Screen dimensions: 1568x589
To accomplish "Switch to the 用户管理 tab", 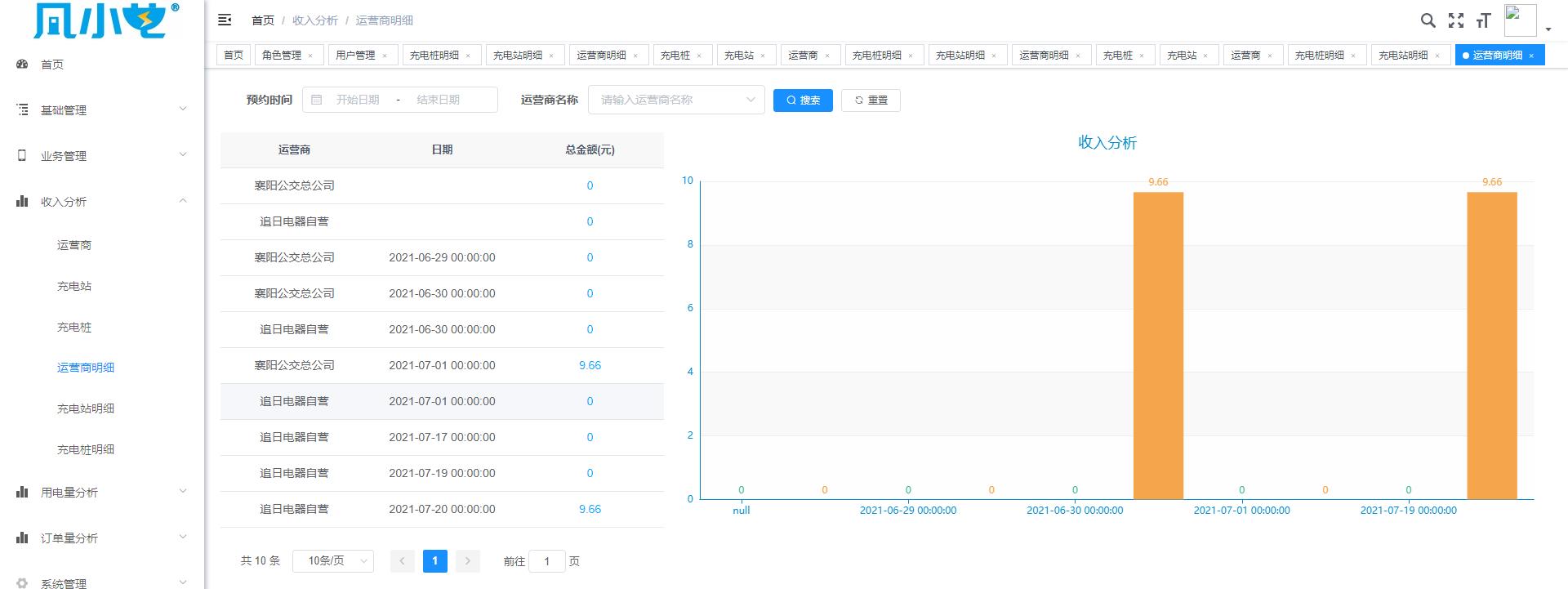I will [x=355, y=56].
